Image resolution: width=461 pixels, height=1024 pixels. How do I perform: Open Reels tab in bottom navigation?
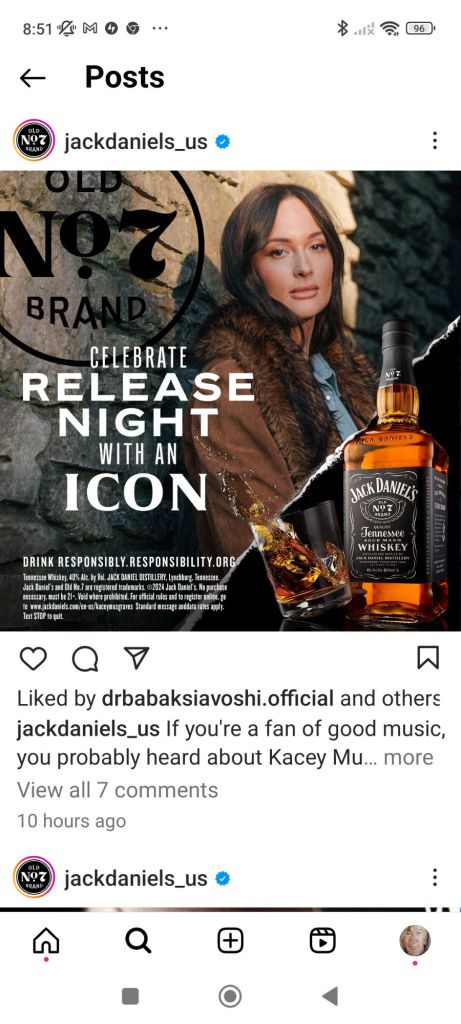click(323, 941)
